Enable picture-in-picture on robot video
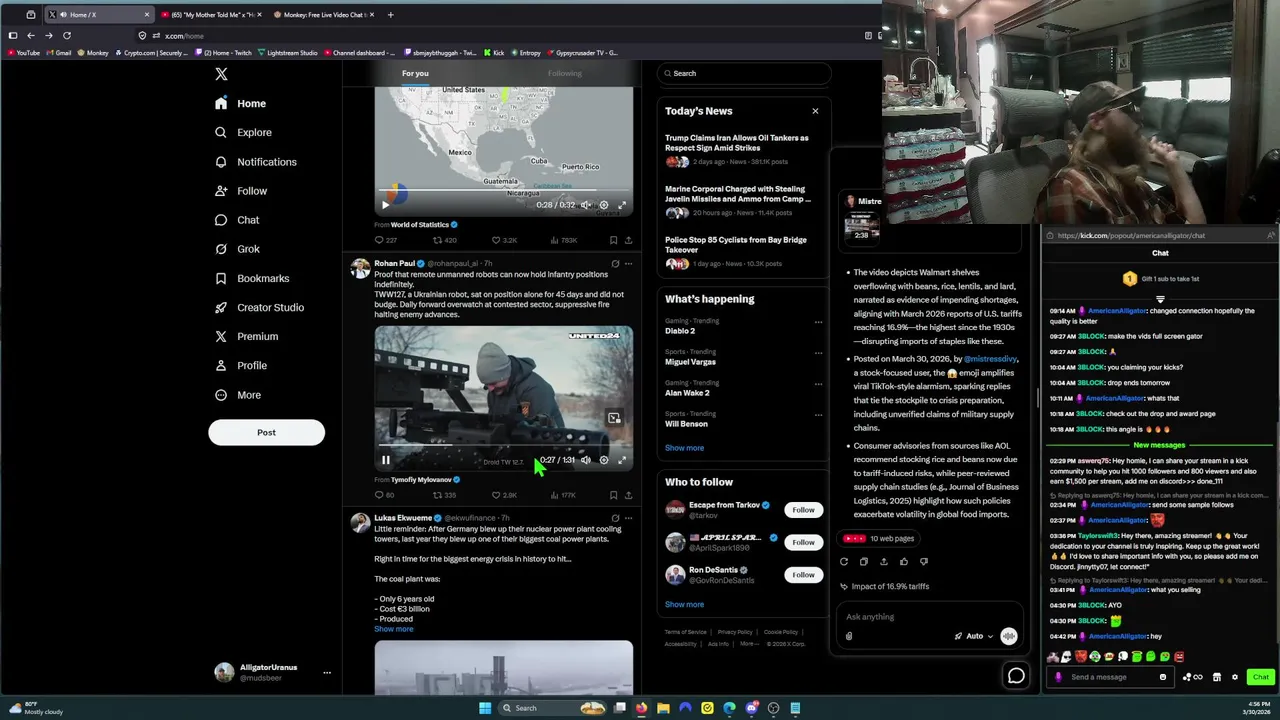This screenshot has height=720, width=1280. pos(614,418)
